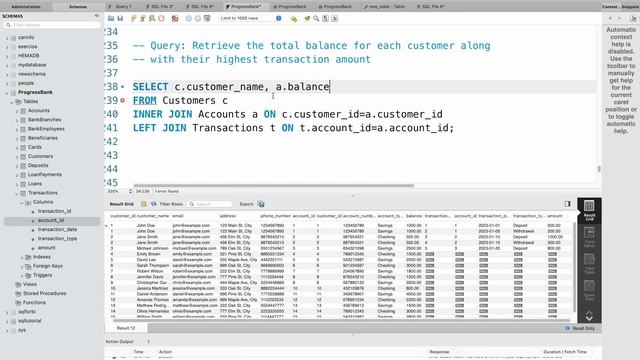This screenshot has height=360, width=640.
Task: Select the Result 12 tab
Action: pos(126,328)
